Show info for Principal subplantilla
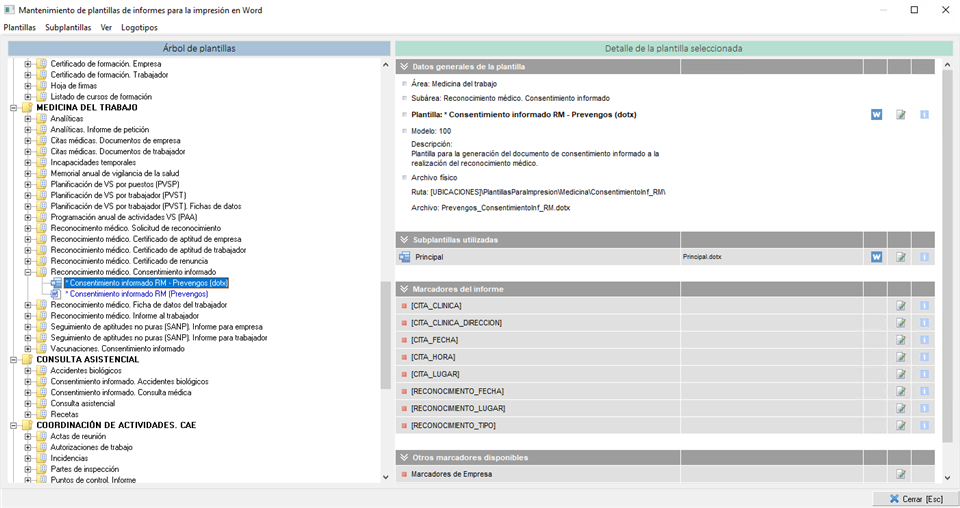 (x=924, y=257)
